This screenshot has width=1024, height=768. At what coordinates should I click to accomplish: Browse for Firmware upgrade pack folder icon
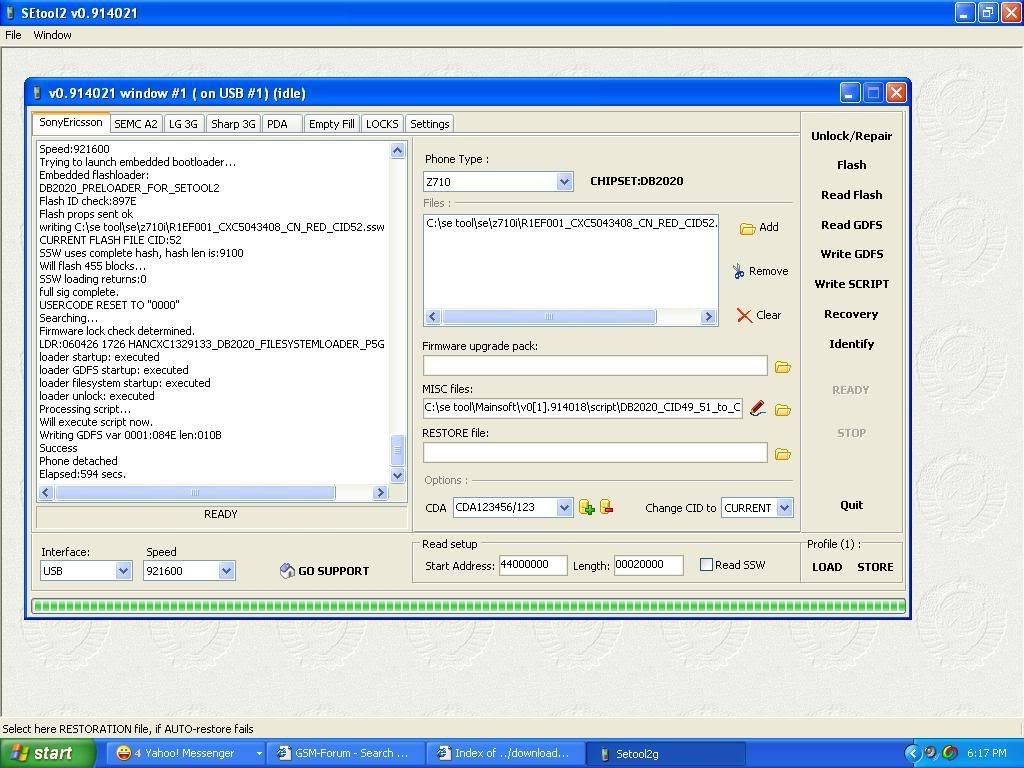pos(782,367)
